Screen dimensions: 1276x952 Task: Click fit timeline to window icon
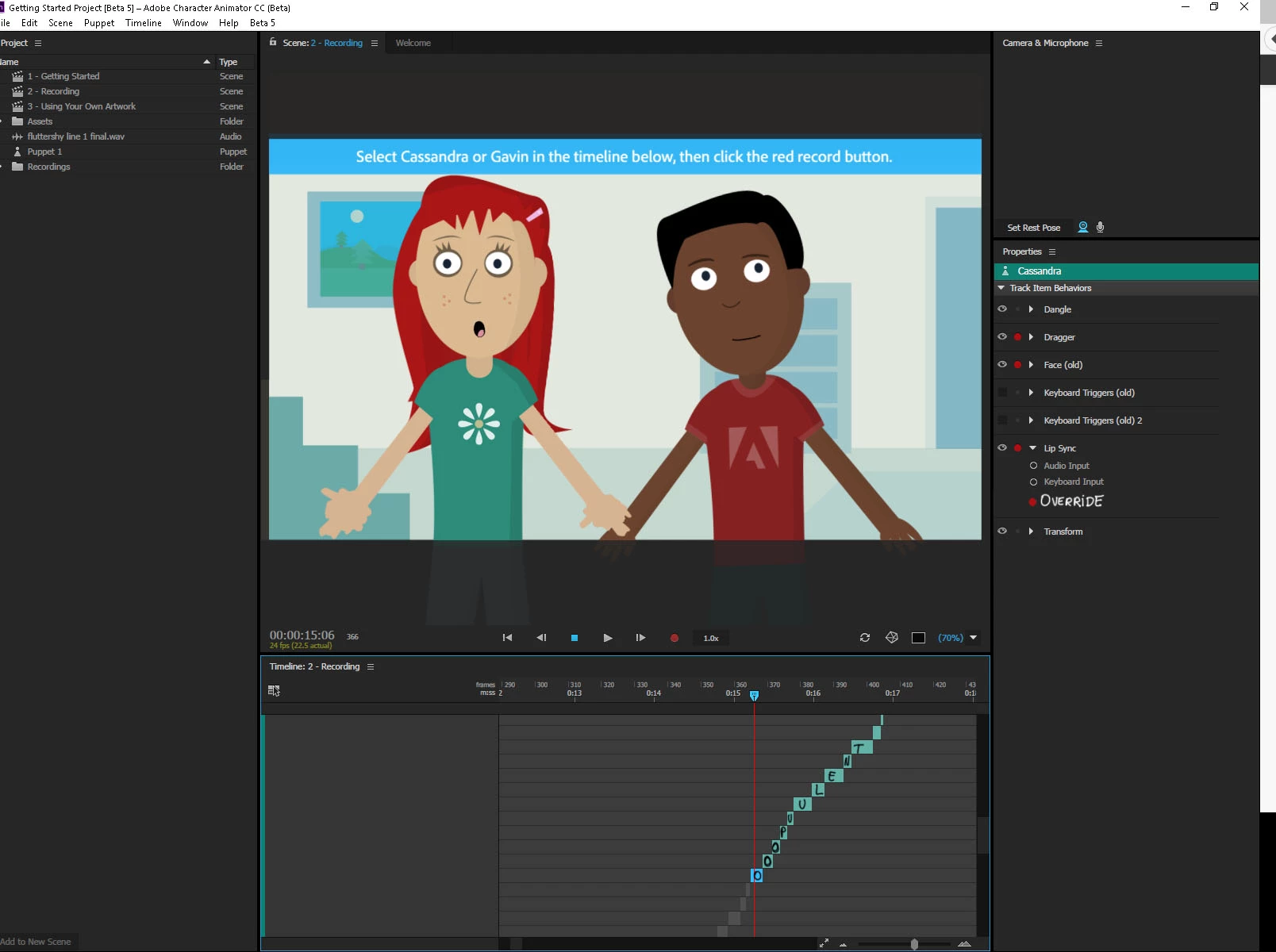pos(824,943)
